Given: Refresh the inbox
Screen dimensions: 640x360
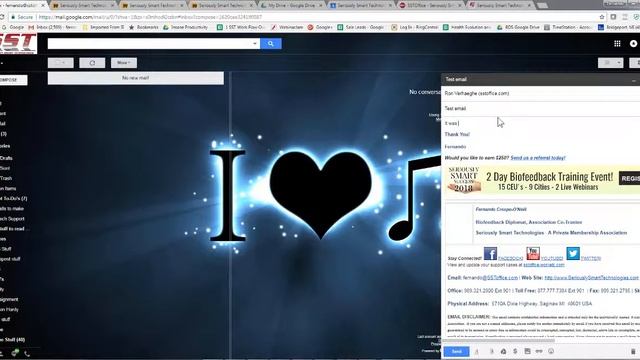Looking at the screenshot, I should coord(92,63).
